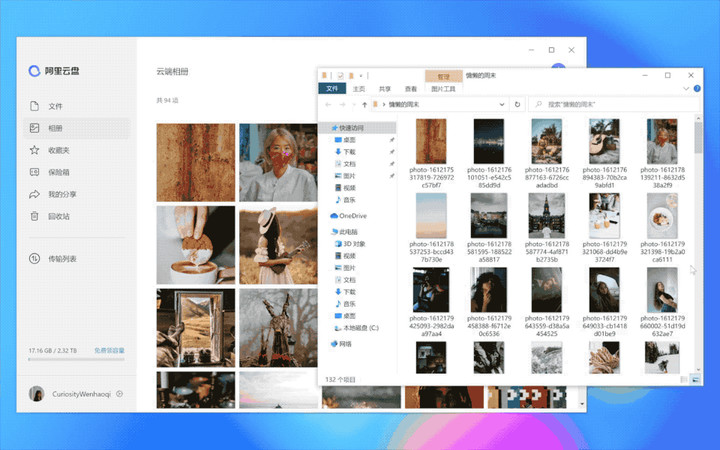This screenshot has height=450, width=720.
Task: Click the user avatar beside CuriosityWenhaoqi
Action: (x=36, y=394)
